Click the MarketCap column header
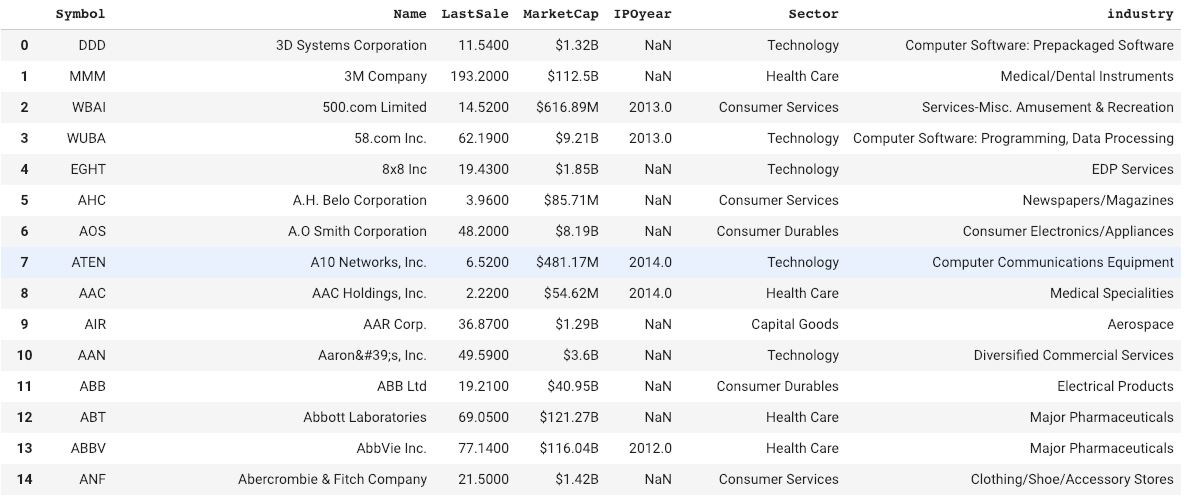Image resolution: width=1202 pixels, height=500 pixels. [560, 14]
